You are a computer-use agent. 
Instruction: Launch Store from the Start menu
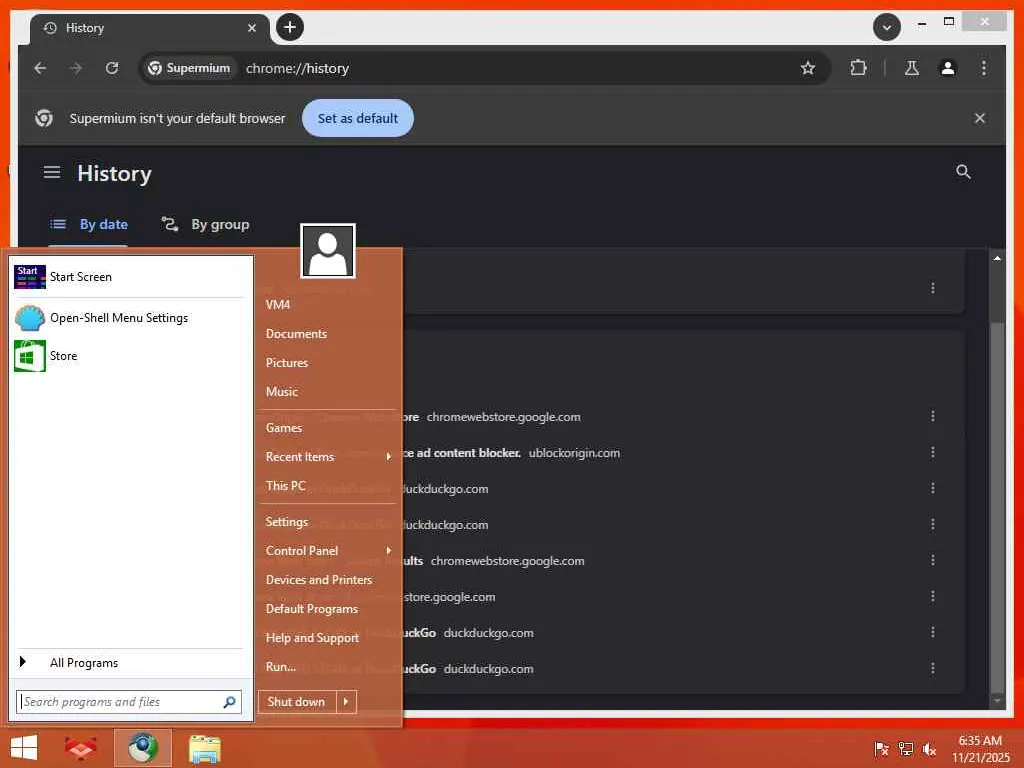click(129, 356)
